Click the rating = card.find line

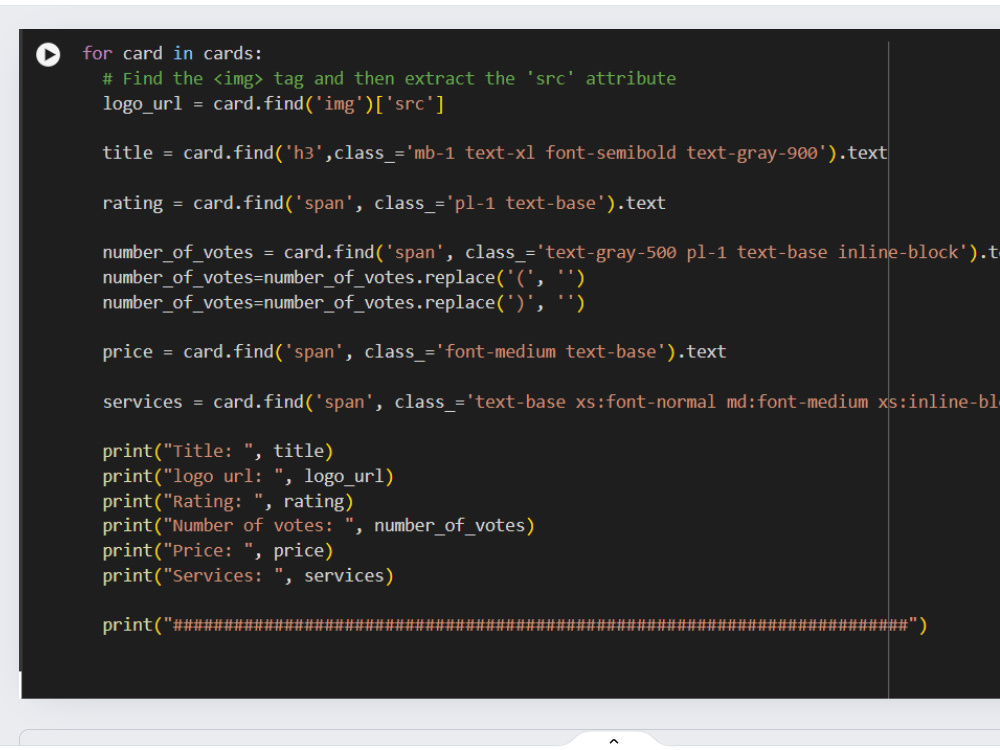click(x=384, y=203)
